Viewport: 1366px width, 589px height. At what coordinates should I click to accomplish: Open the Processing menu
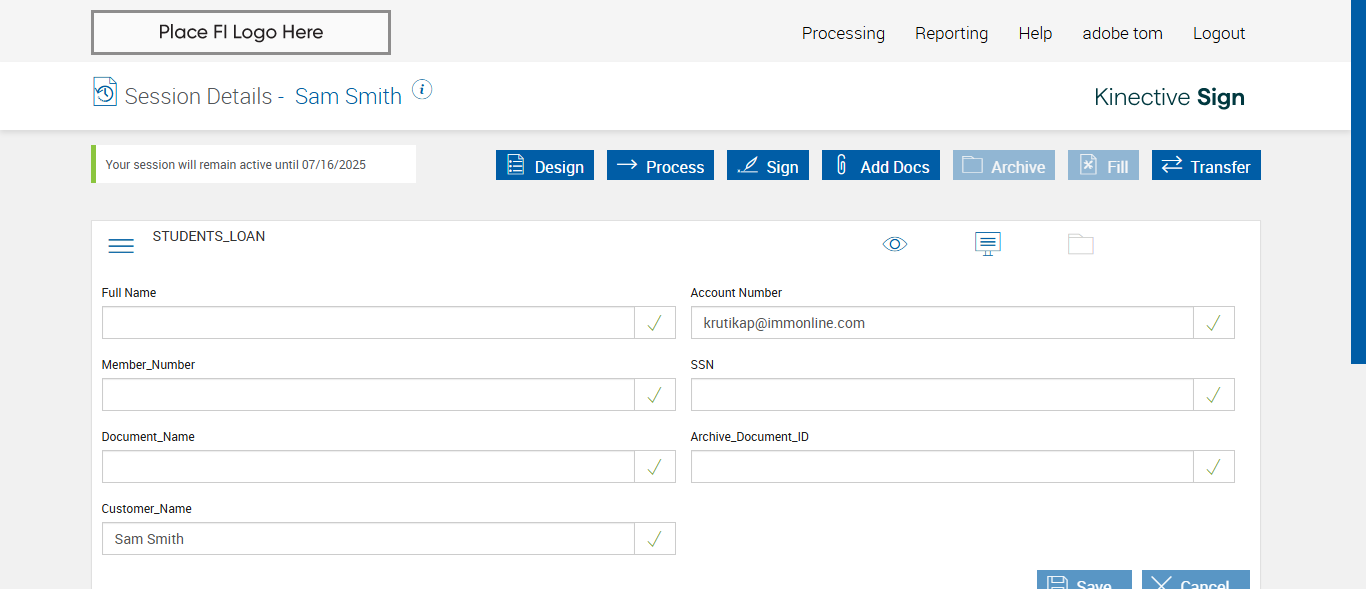point(843,33)
